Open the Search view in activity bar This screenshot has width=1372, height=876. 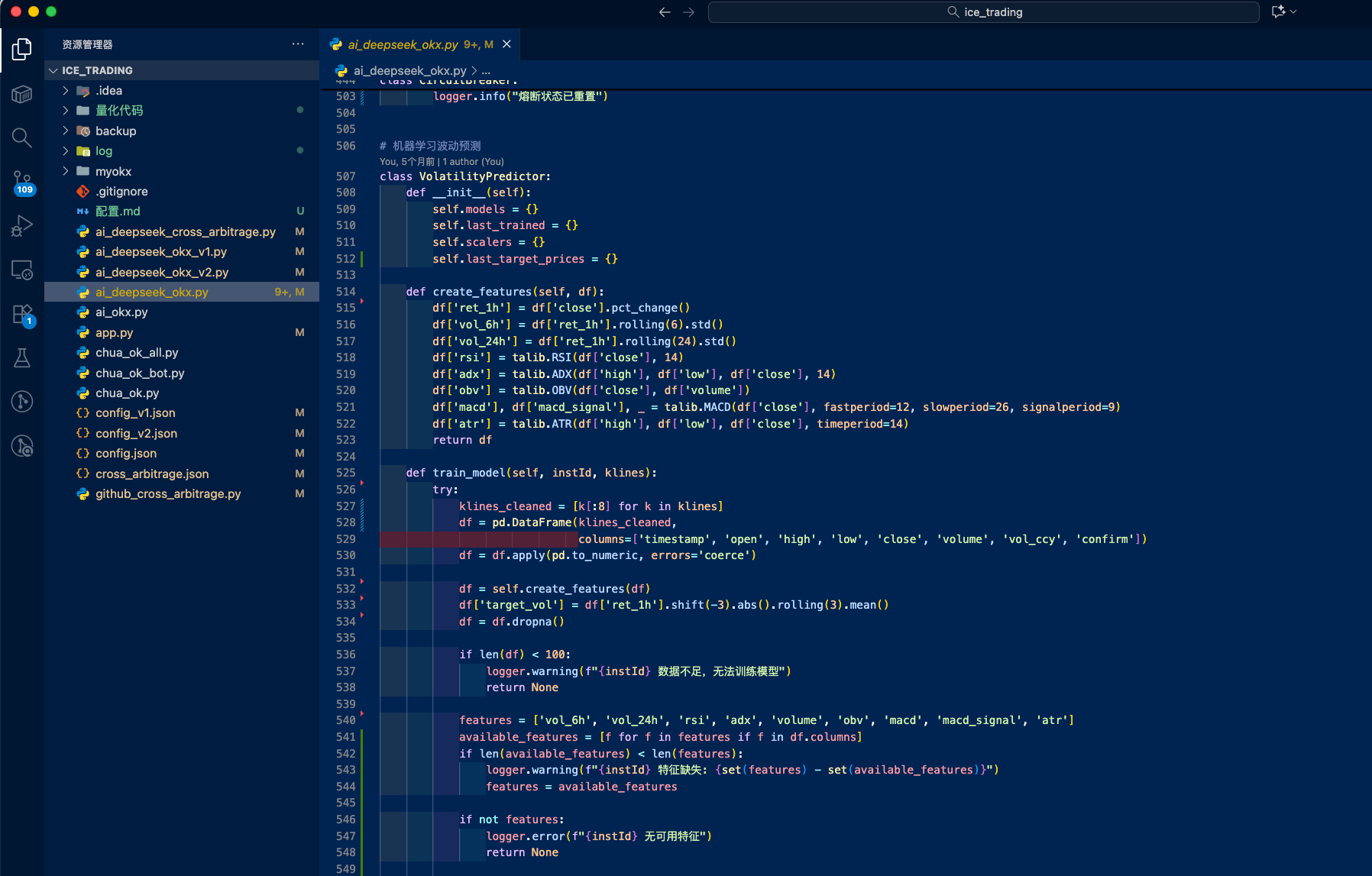21,137
